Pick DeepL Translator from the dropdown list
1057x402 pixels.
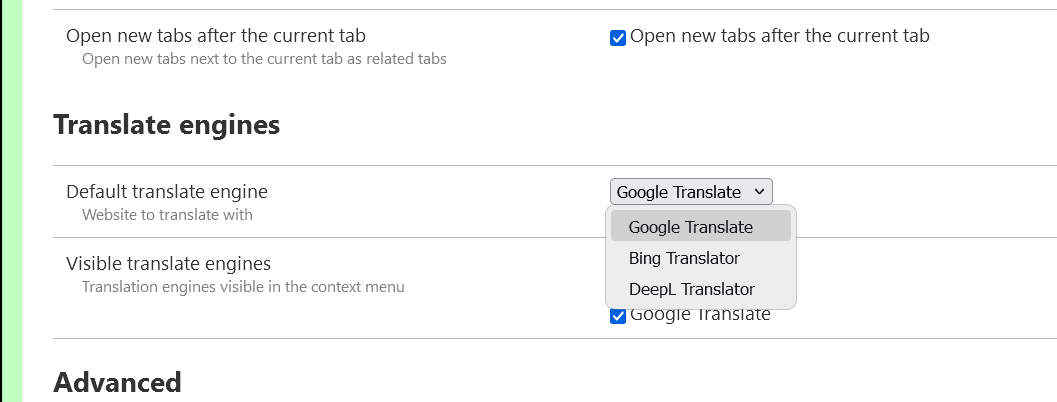point(691,289)
